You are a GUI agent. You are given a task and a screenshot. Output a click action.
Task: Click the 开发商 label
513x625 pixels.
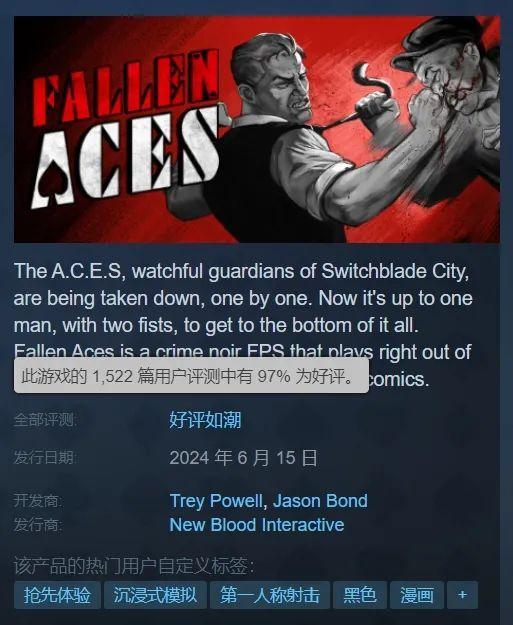[38, 501]
